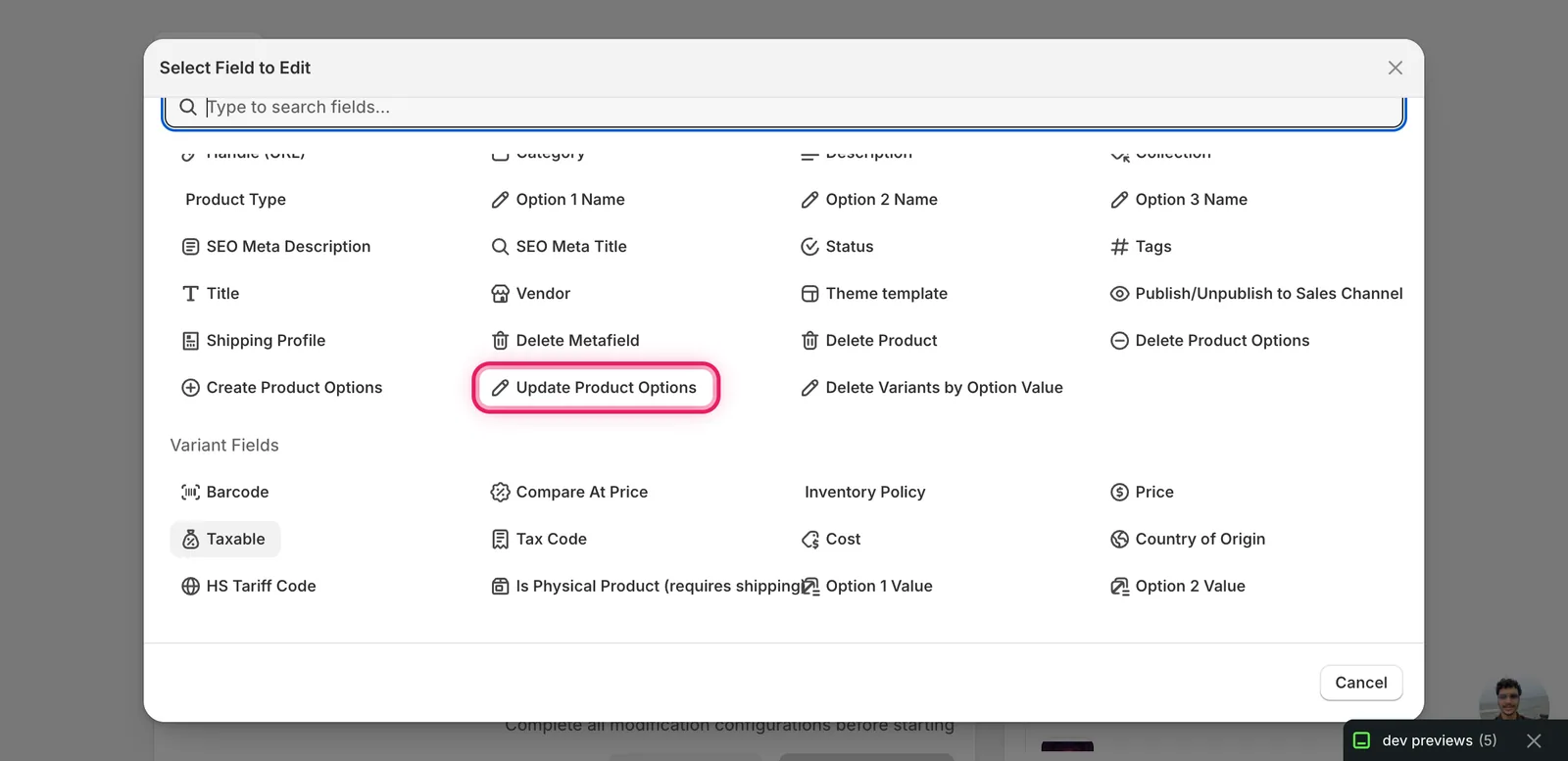This screenshot has width=1568, height=761.
Task: Click the minus-circle icon for Delete Product Options
Action: point(1119,341)
